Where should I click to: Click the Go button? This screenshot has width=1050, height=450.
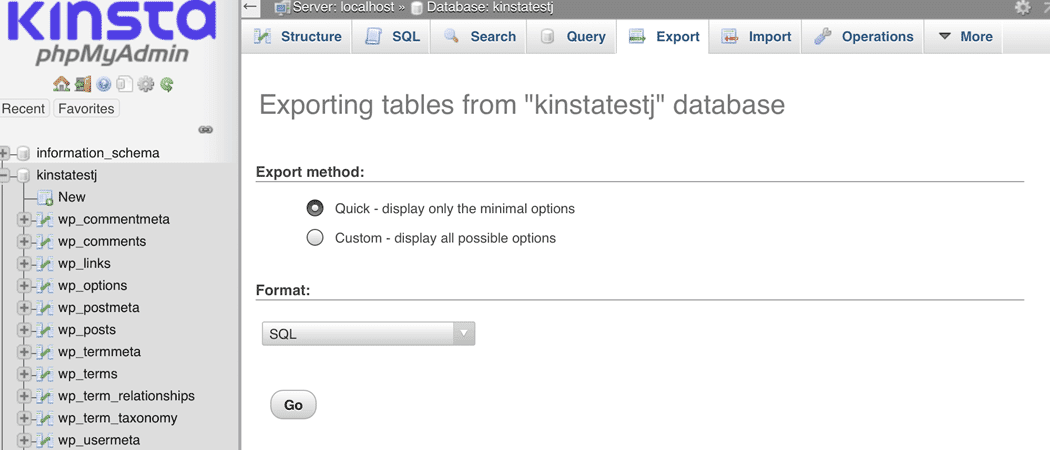(x=293, y=405)
